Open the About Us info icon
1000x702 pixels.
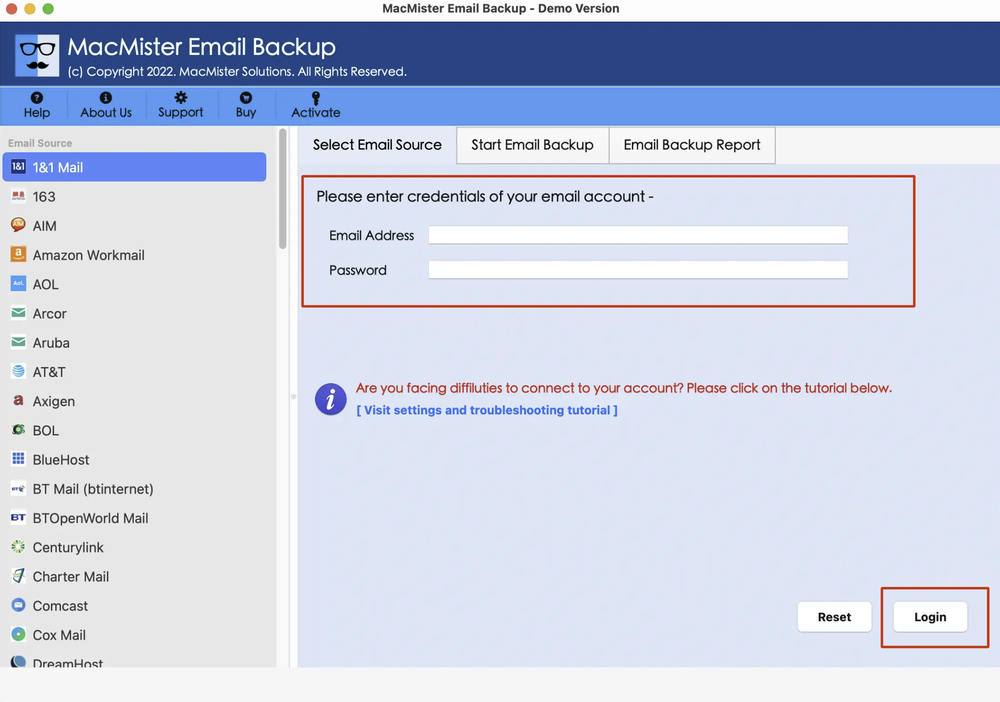coord(106,98)
